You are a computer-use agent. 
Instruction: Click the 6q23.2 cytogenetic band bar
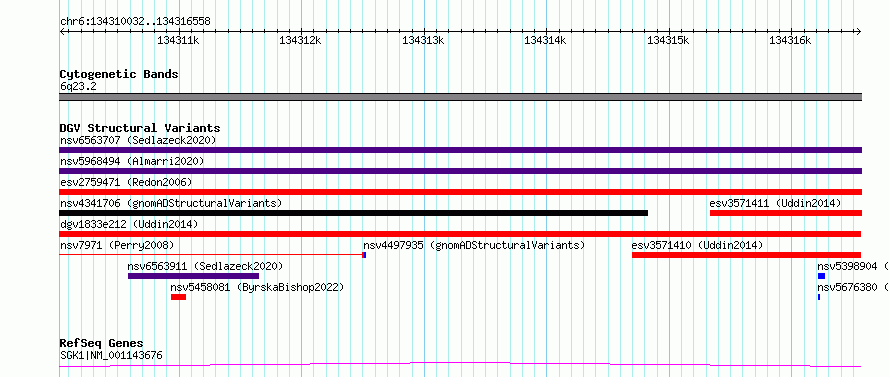(460, 97)
